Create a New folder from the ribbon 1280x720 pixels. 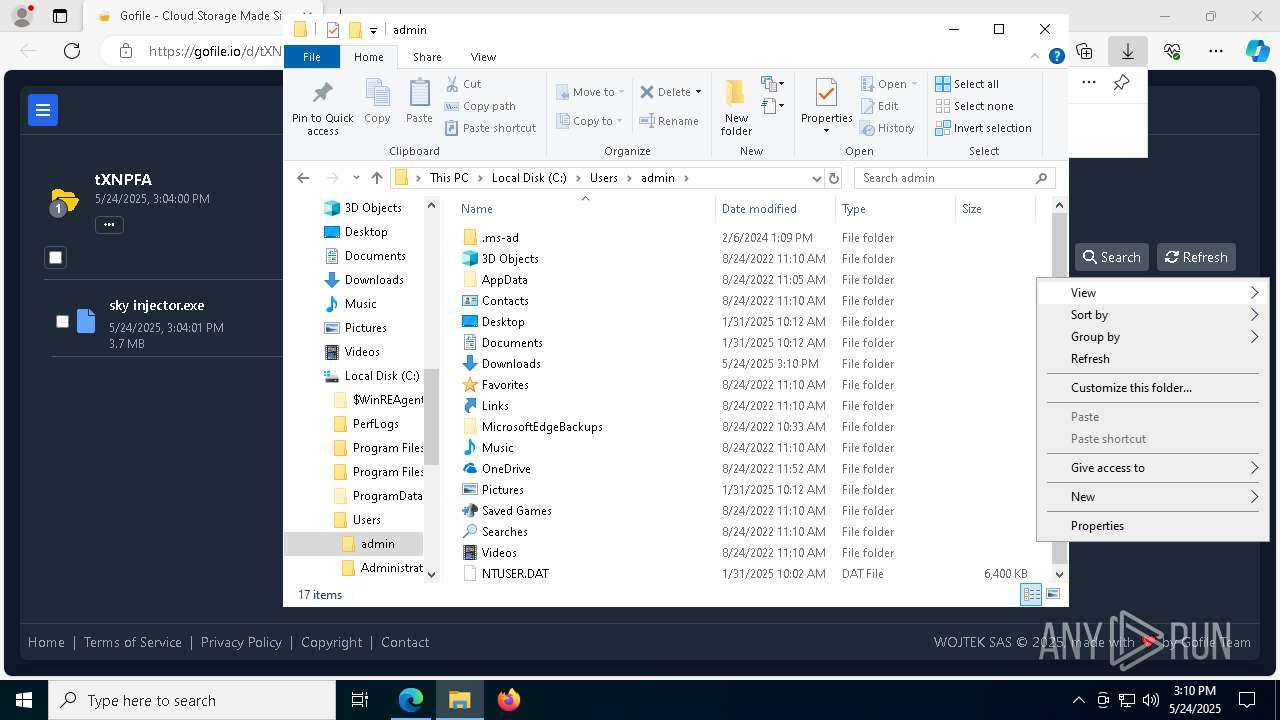point(736,107)
